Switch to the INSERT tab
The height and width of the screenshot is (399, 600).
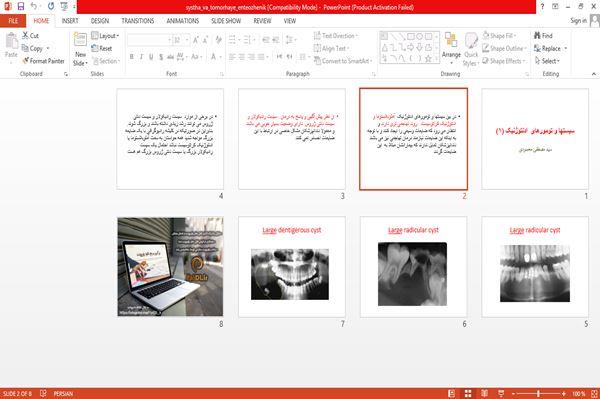pos(70,21)
